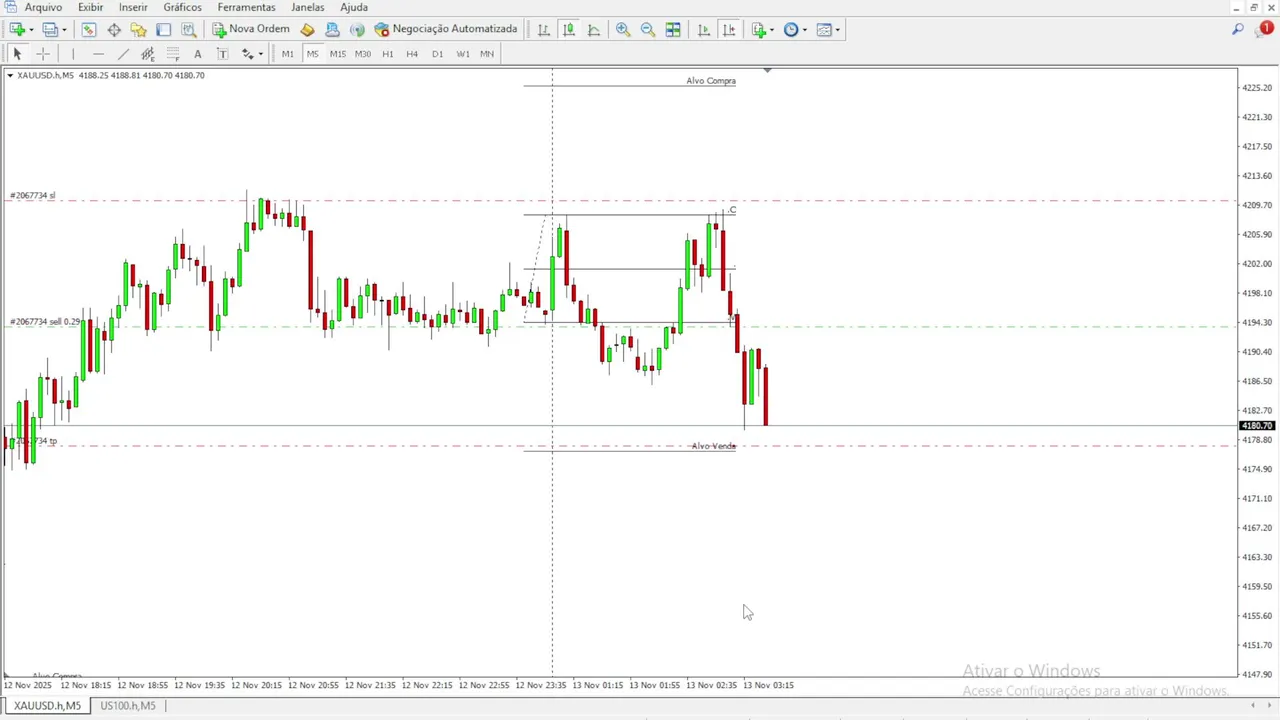Toggle Negociação Automatizada button
Image resolution: width=1280 pixels, height=720 pixels.
(446, 30)
